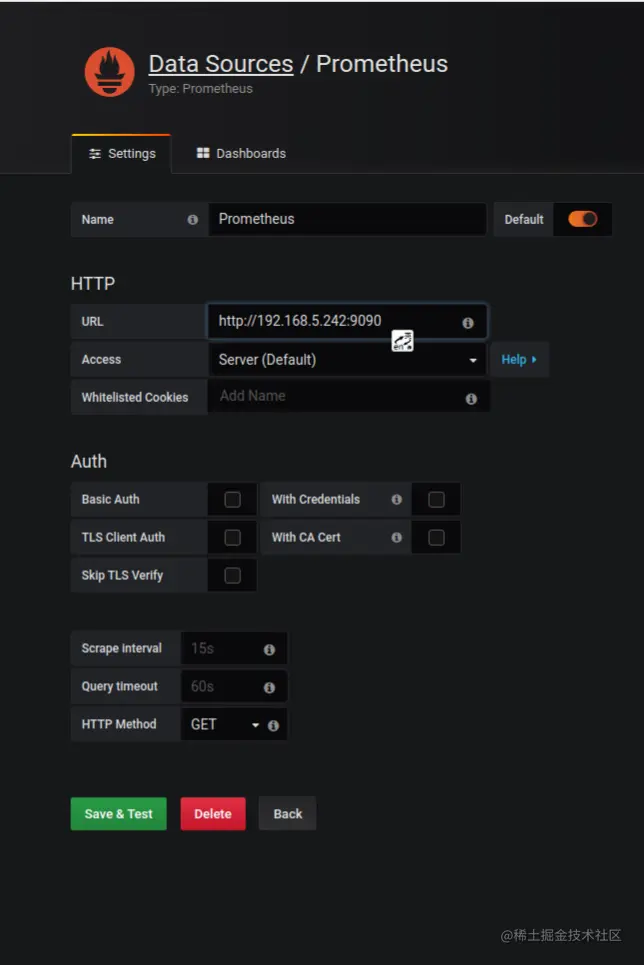Open the Access Server (Default) dropdown
The width and height of the screenshot is (644, 965).
click(347, 359)
